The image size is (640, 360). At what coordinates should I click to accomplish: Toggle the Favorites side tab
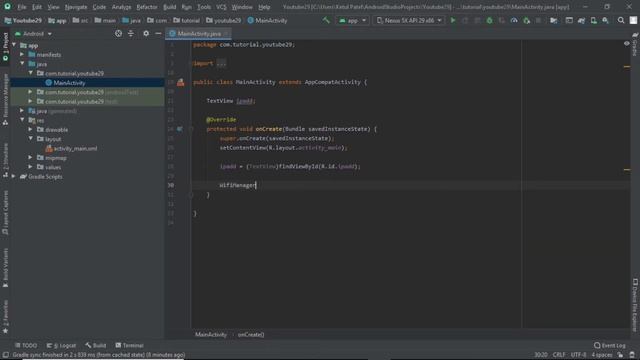point(5,316)
